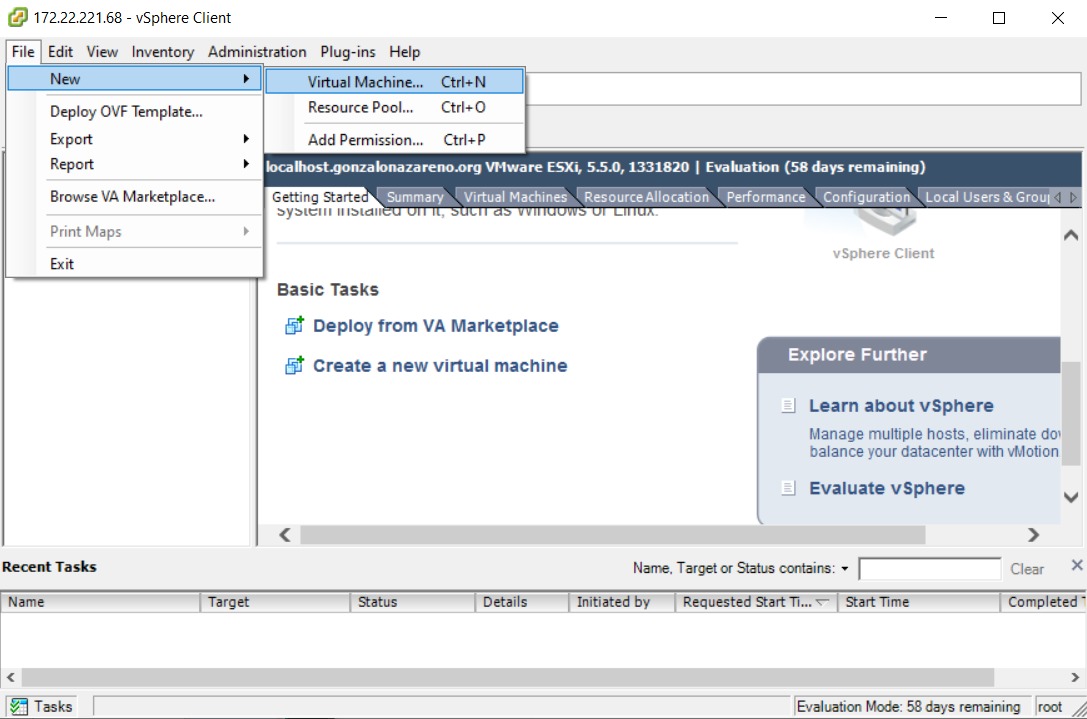
Task: Click the Clear filter button
Action: (1027, 569)
